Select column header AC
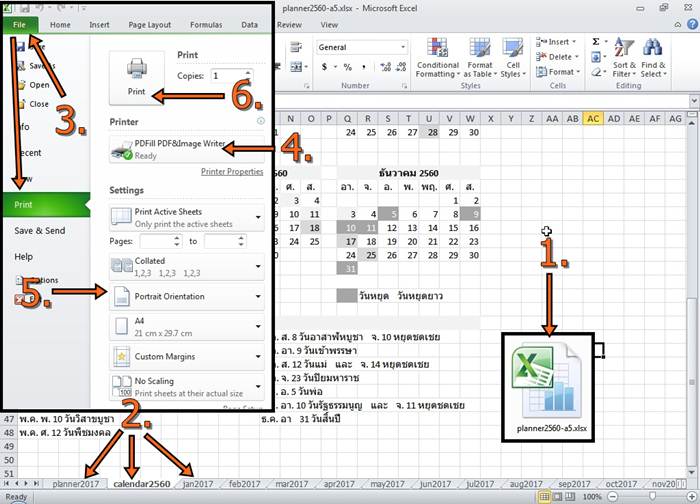 593,119
